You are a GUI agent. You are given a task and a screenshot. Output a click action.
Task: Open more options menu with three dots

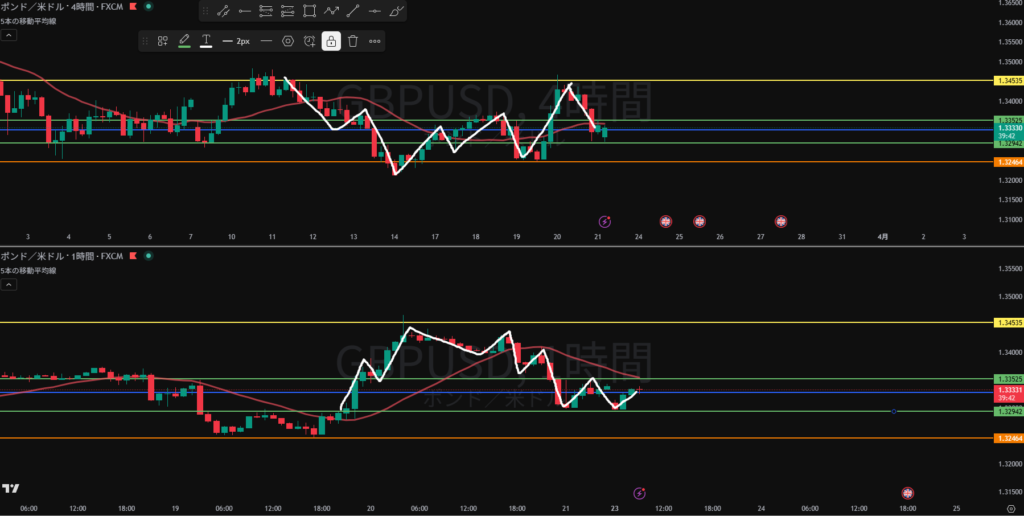[375, 41]
